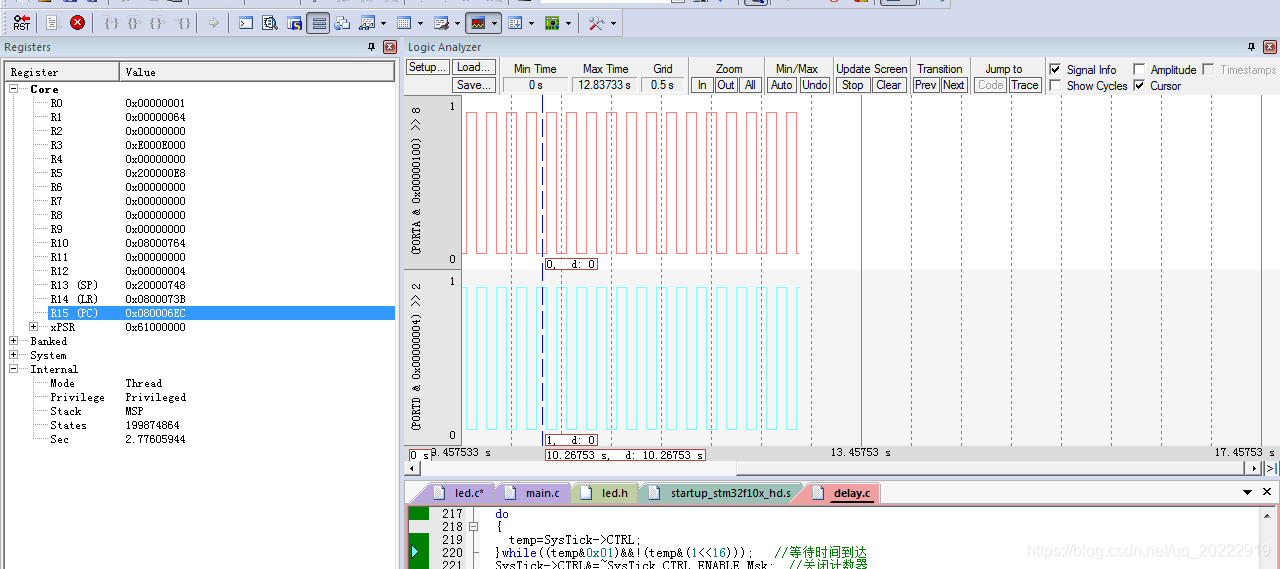Click the Save... button
The height and width of the screenshot is (569, 1280).
(x=473, y=85)
